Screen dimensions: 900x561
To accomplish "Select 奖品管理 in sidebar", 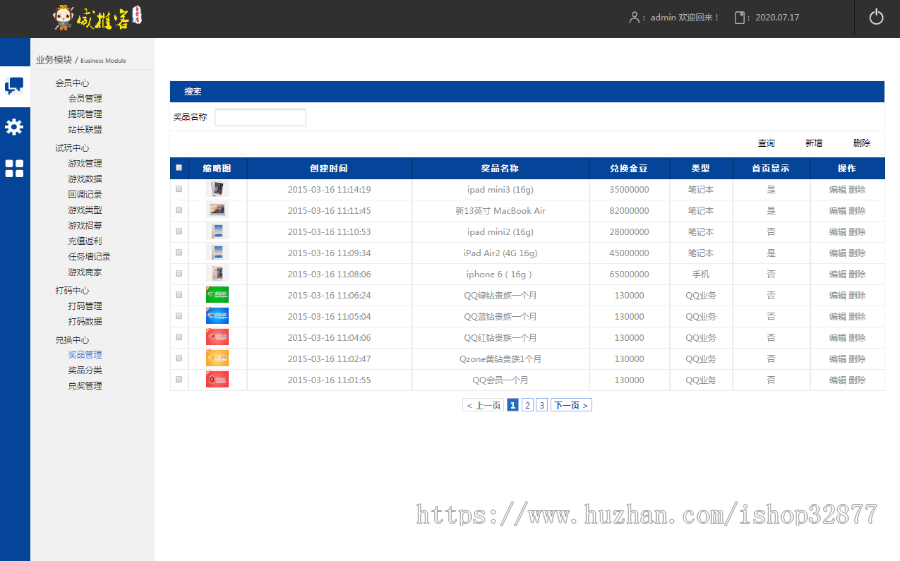I will tap(85, 355).
